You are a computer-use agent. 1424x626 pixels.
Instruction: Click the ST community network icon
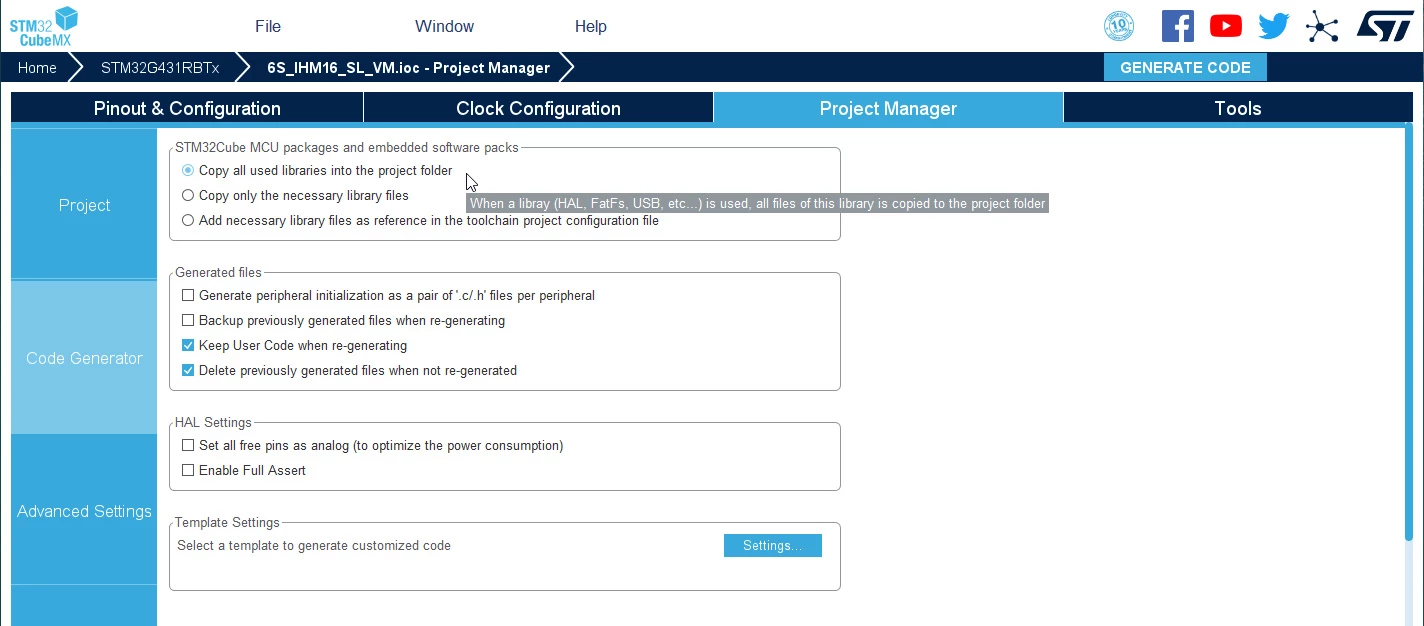click(x=1322, y=26)
